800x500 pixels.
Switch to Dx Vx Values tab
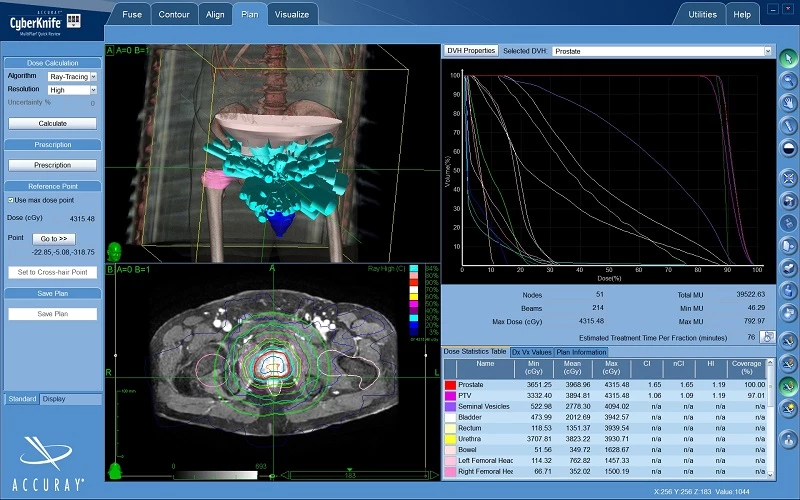click(531, 352)
